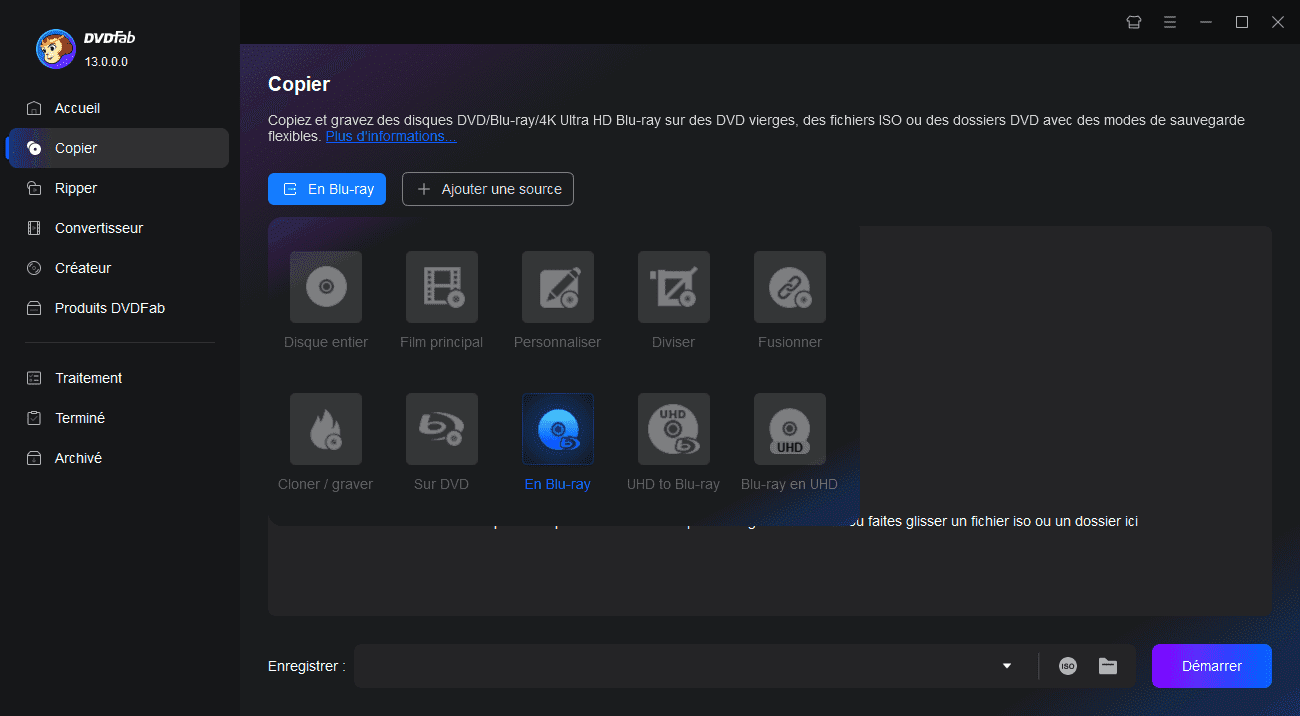Image resolution: width=1300 pixels, height=716 pixels.
Task: Pick the Diviser mode icon
Action: tap(674, 287)
